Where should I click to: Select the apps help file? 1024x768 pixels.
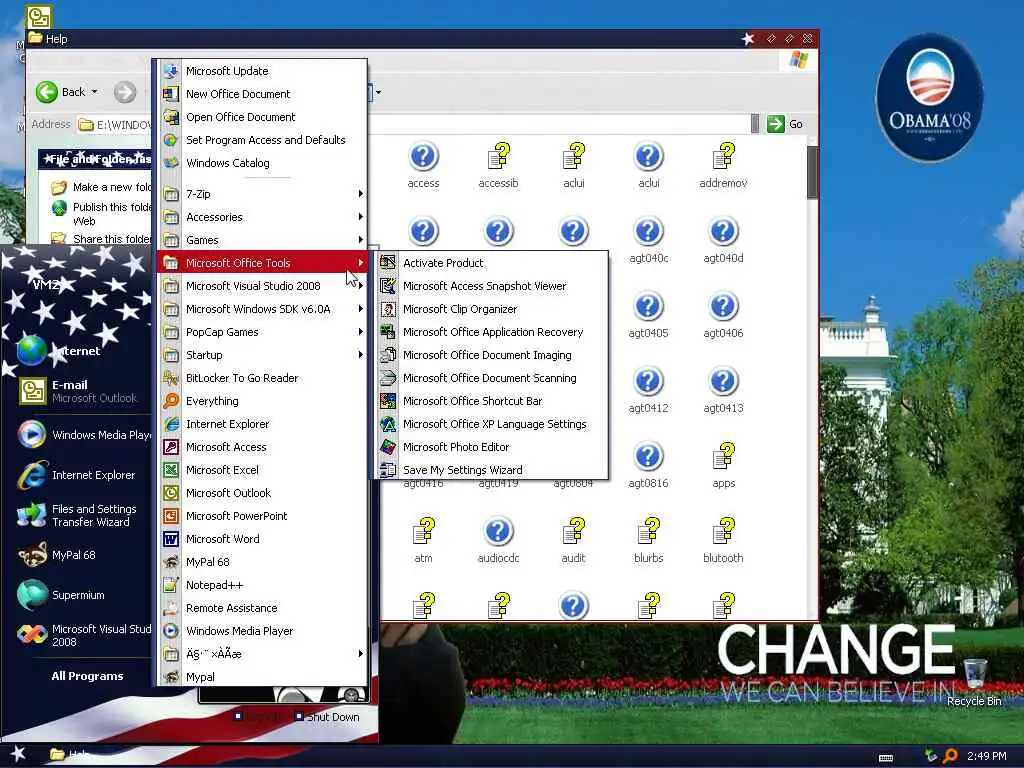click(723, 466)
